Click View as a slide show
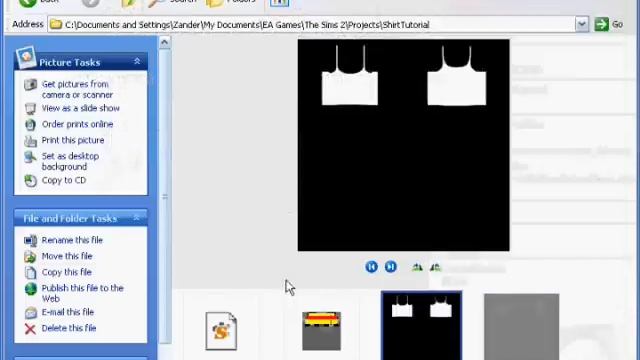640x360 pixels. (x=81, y=108)
